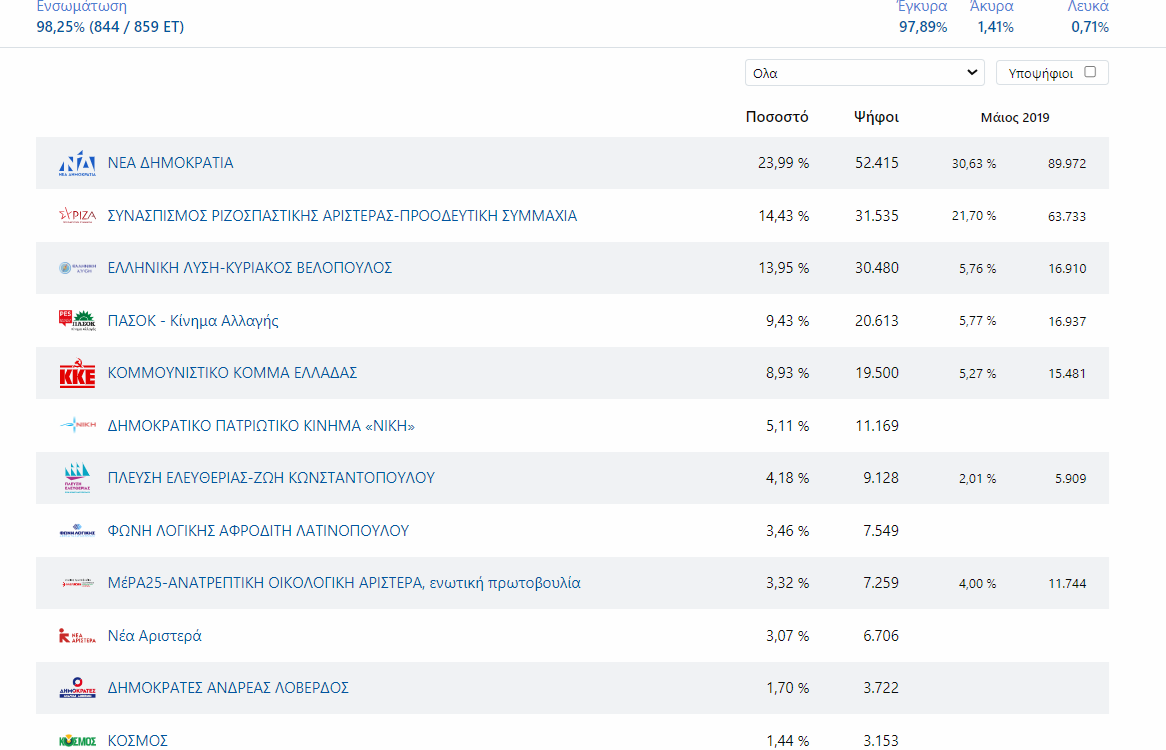This screenshot has width=1166, height=750.
Task: Click the Λευκά 0,71% statistic
Action: coord(1089,17)
